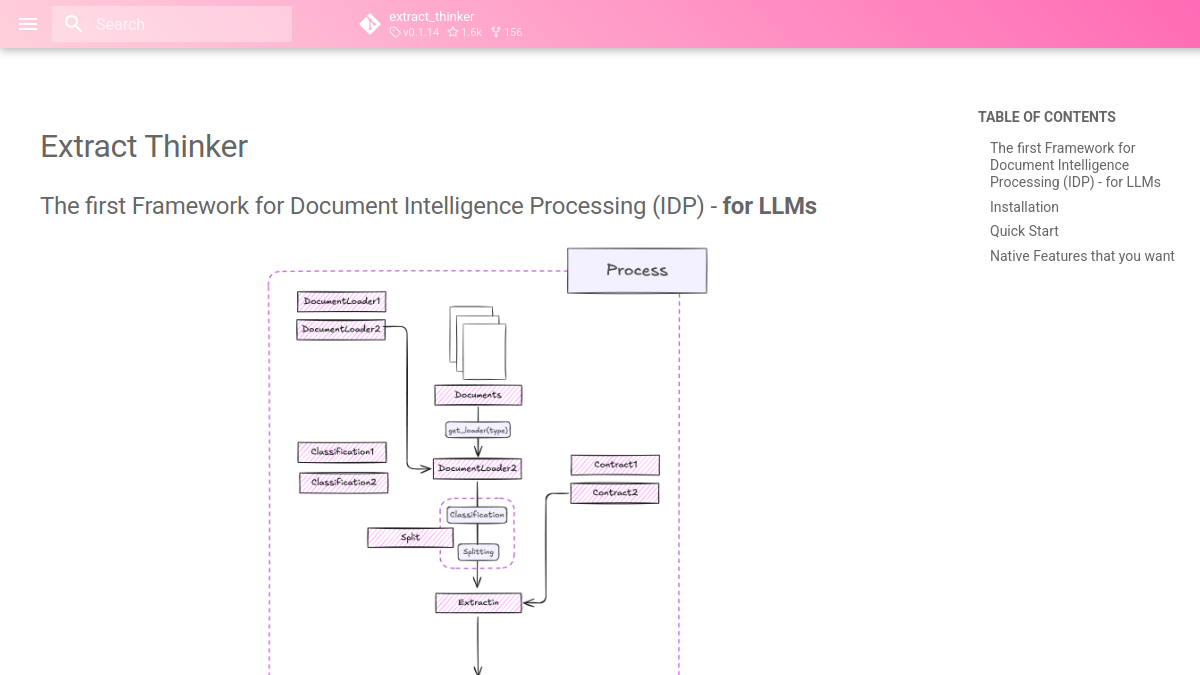This screenshot has width=1200, height=675.
Task: Click the Extract Thinker page heading
Action: 144,146
